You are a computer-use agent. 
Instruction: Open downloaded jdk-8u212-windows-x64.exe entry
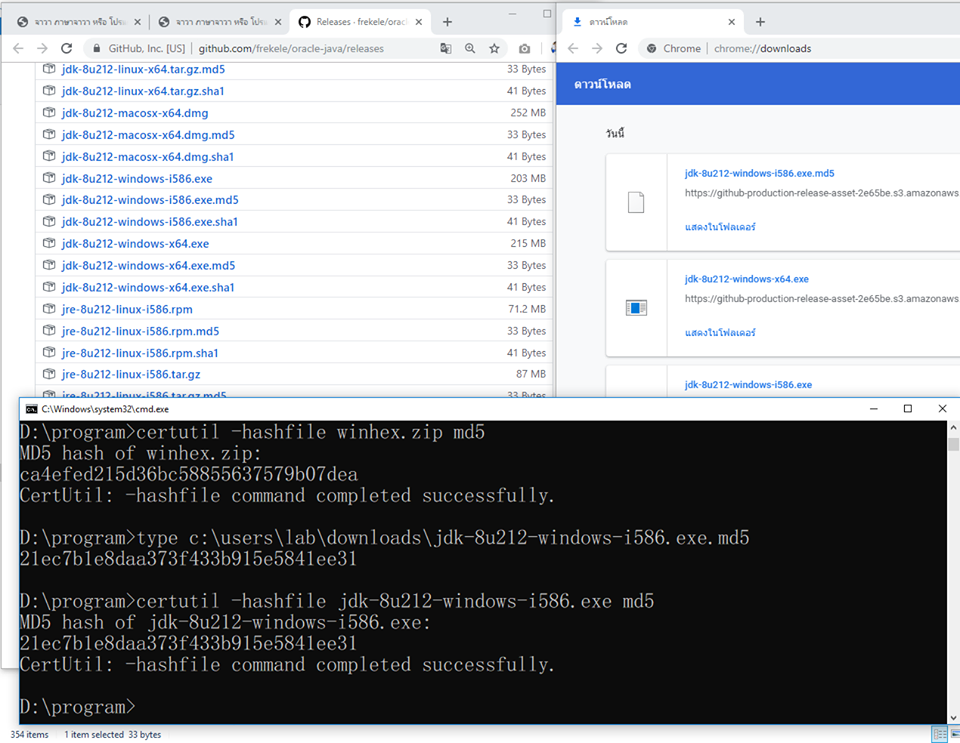point(746,279)
